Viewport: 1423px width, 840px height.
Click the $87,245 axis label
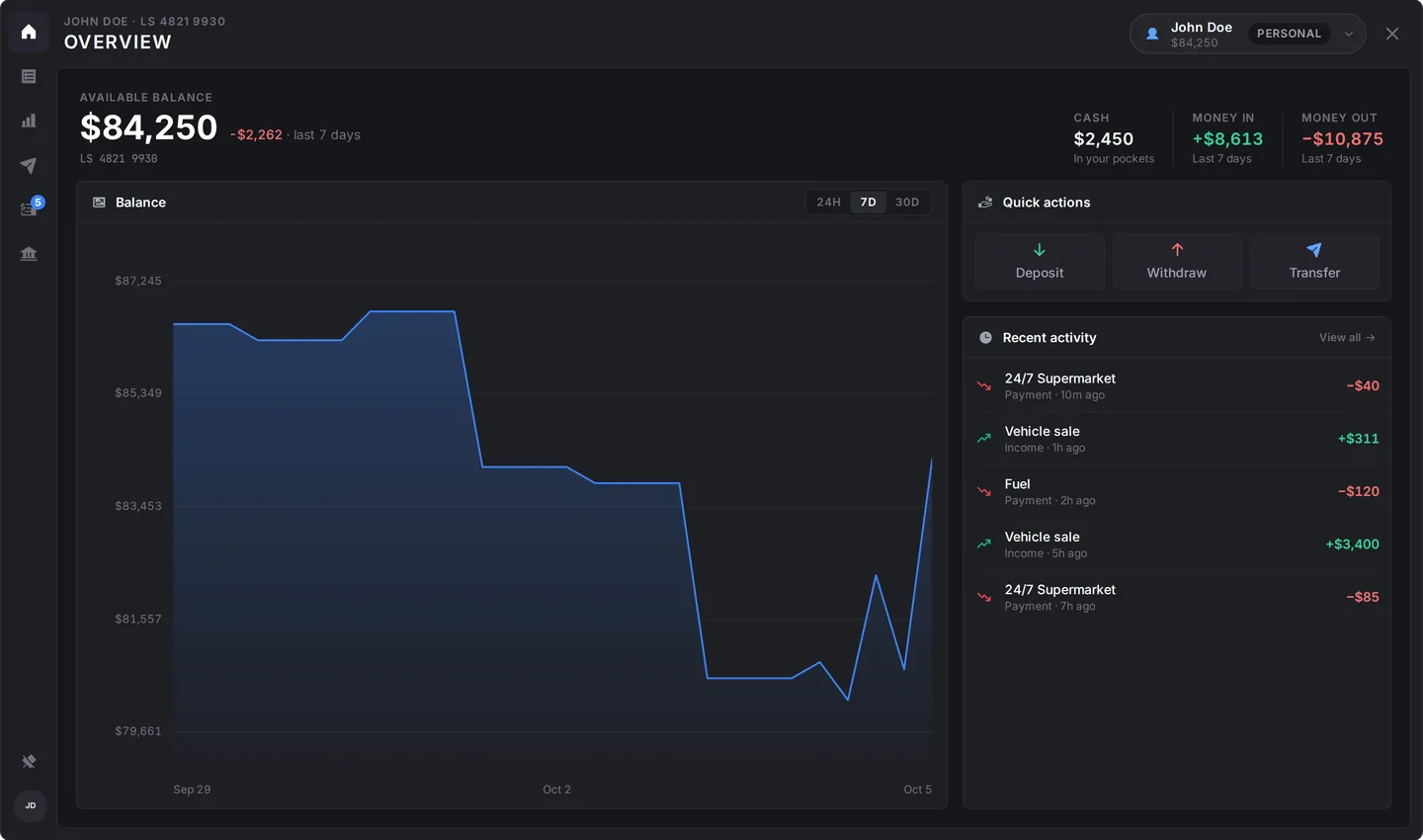click(138, 281)
